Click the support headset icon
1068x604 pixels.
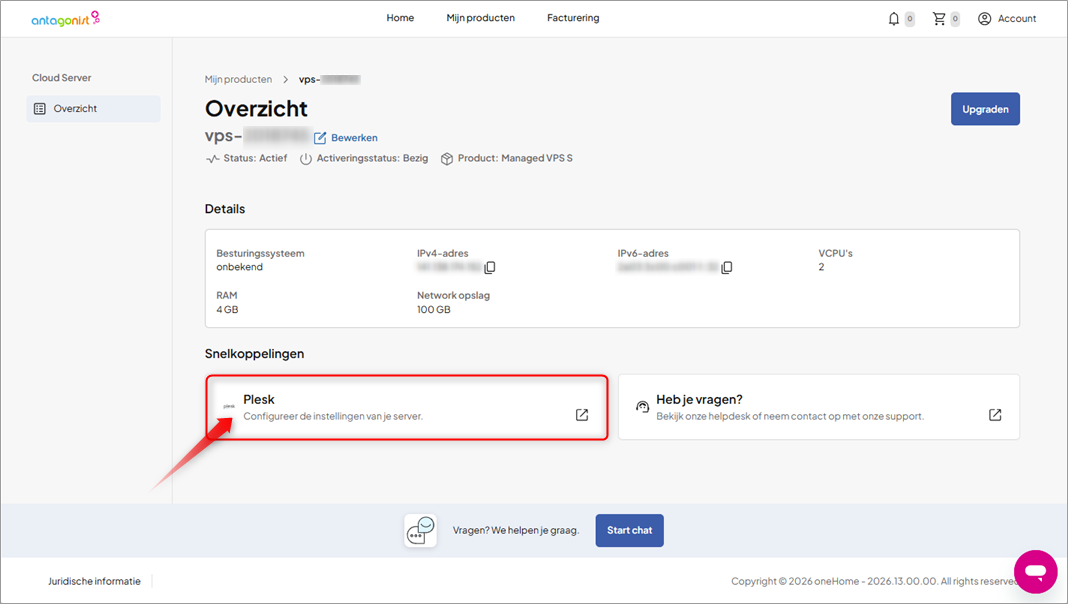pos(642,407)
